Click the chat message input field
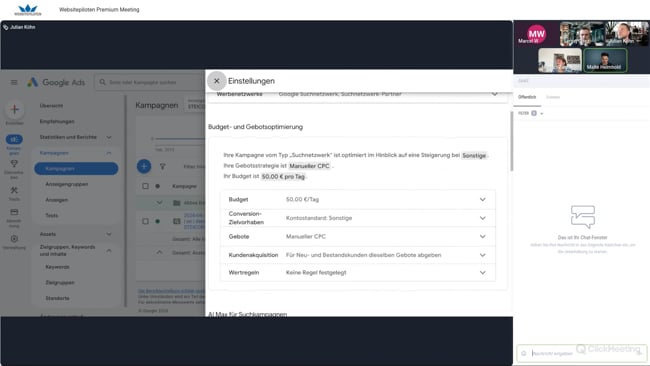Screen dimensions: 650x366 [582, 353]
